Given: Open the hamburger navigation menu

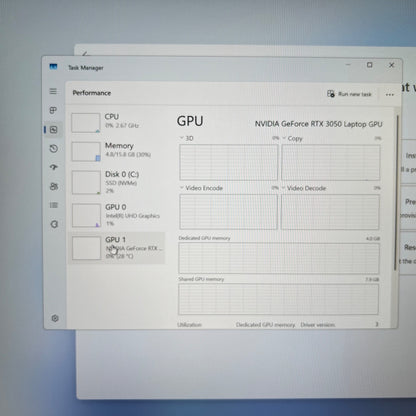Looking at the screenshot, I should (x=53, y=91).
